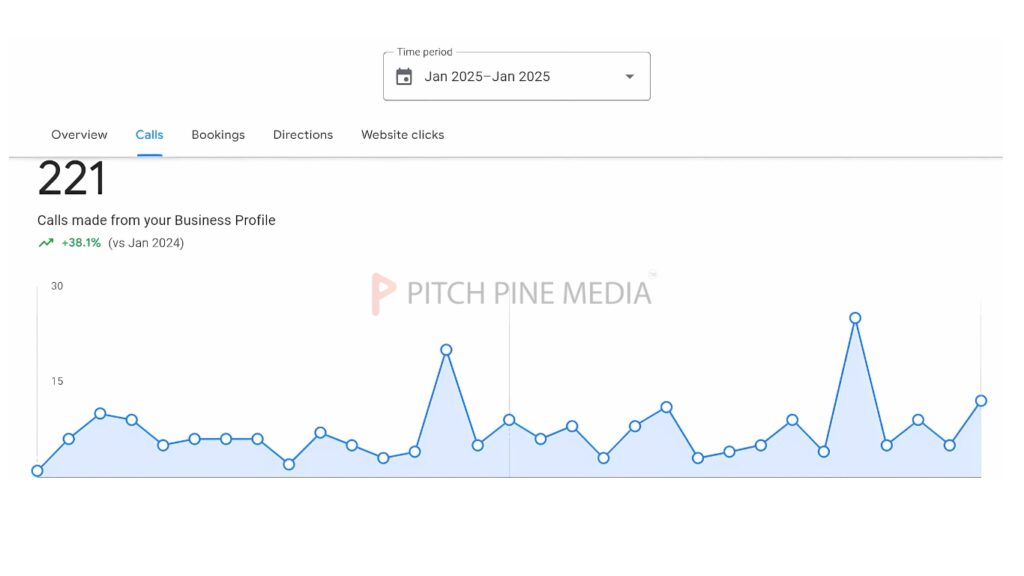Select the Calls tab
1024x576 pixels.
(150, 135)
